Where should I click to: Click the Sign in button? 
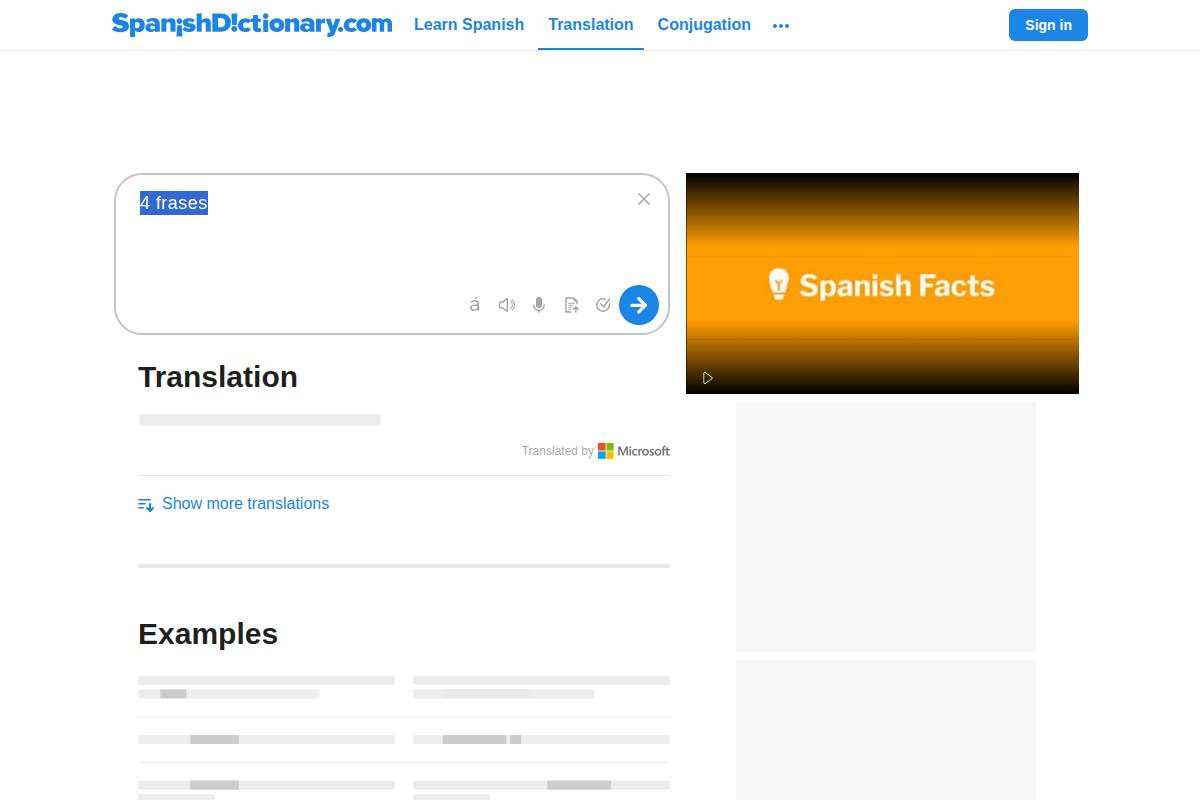(1048, 25)
